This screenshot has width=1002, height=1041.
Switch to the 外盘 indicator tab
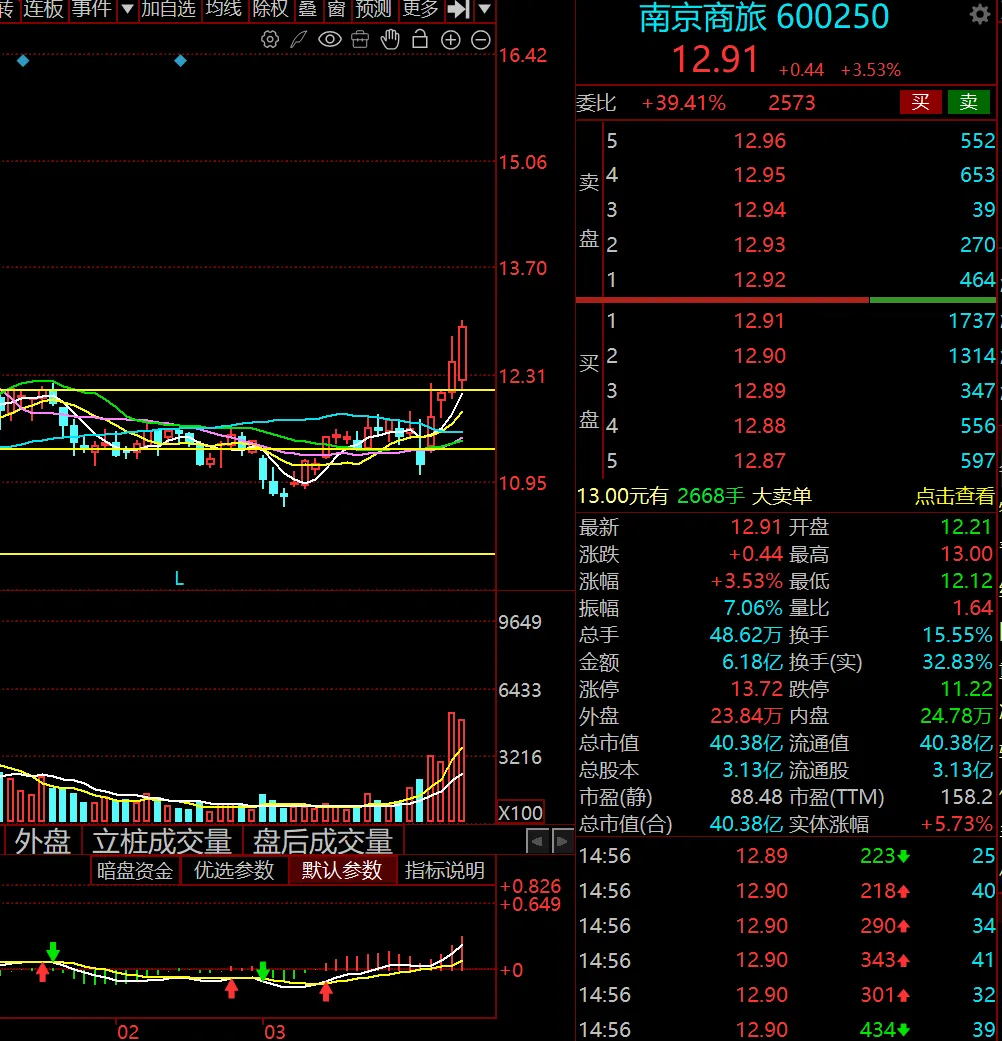click(42, 841)
